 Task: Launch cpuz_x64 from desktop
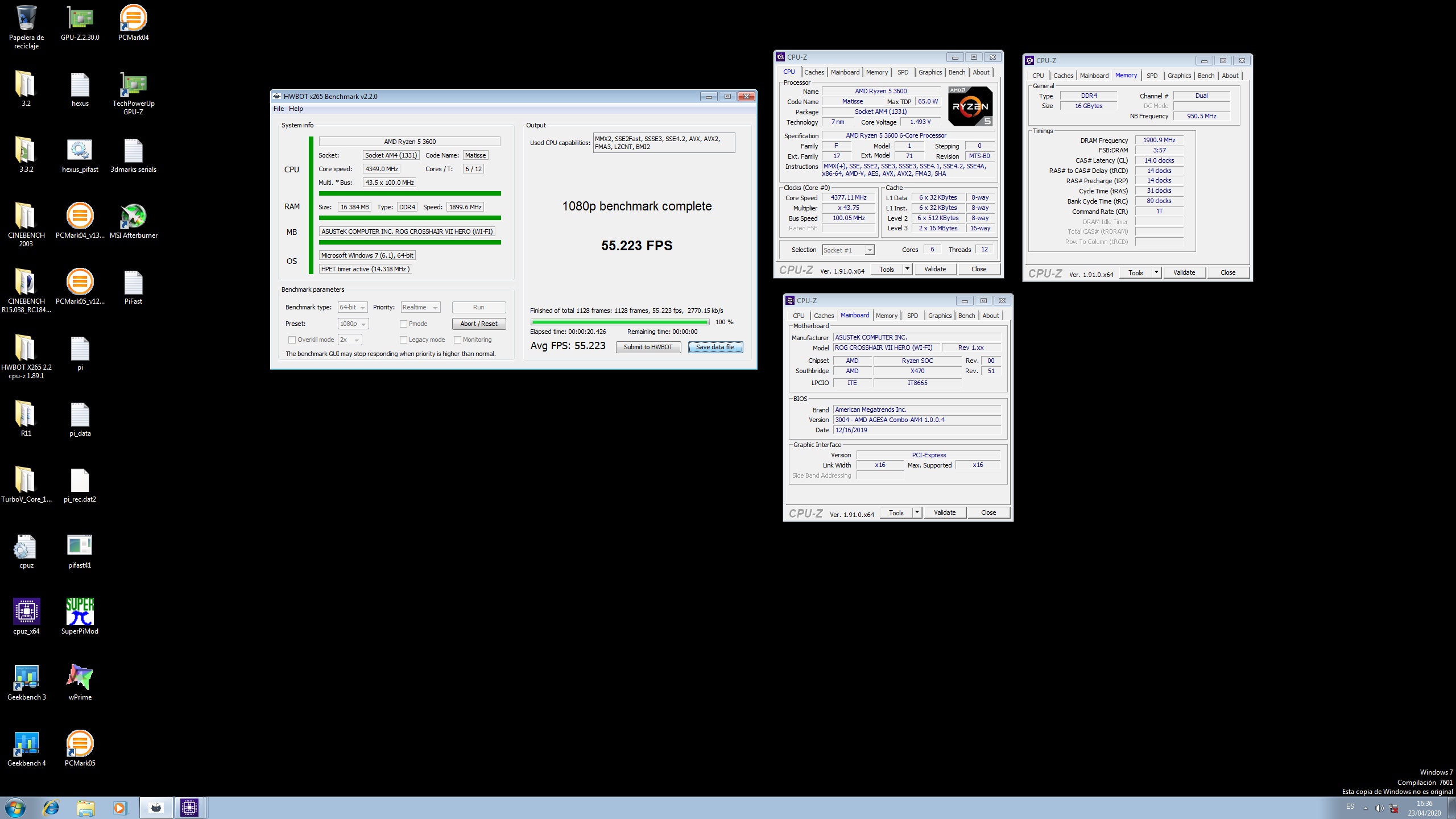[26, 617]
